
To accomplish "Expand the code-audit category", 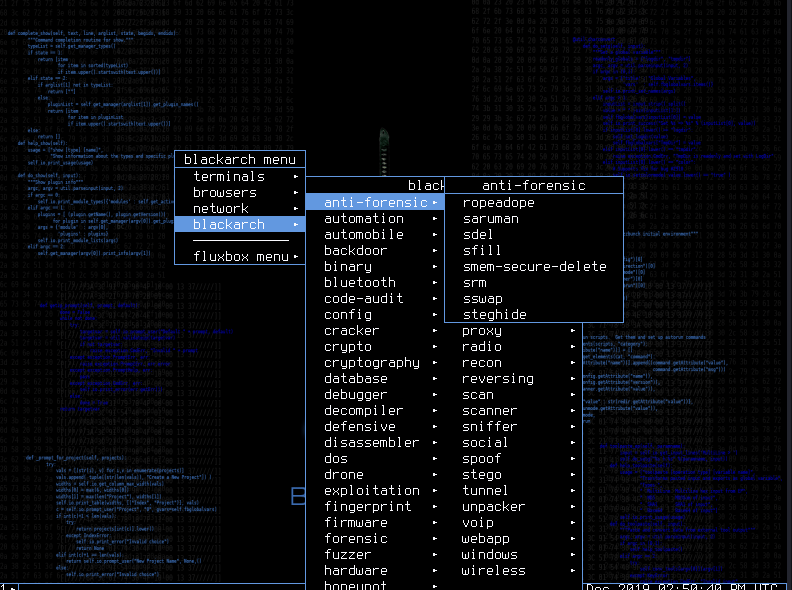I will pyautogui.click(x=375, y=299).
